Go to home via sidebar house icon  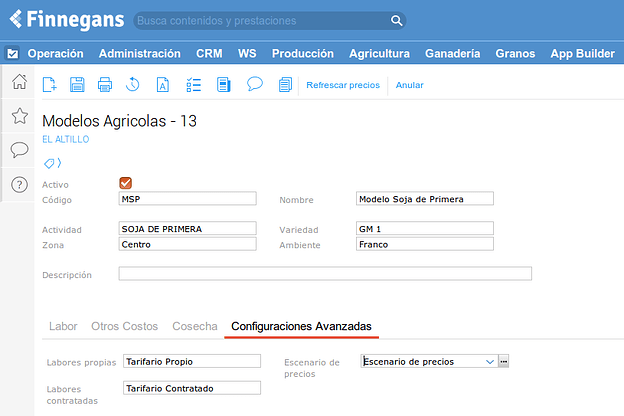coord(19,82)
